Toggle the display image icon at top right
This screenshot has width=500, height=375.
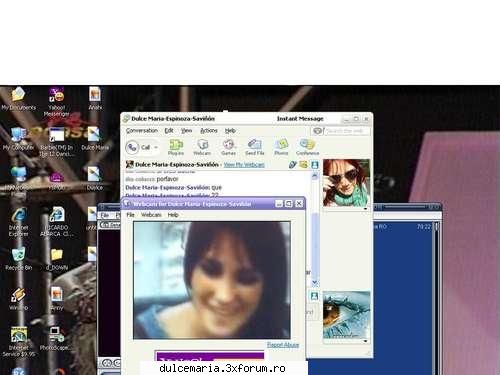[x=315, y=165]
